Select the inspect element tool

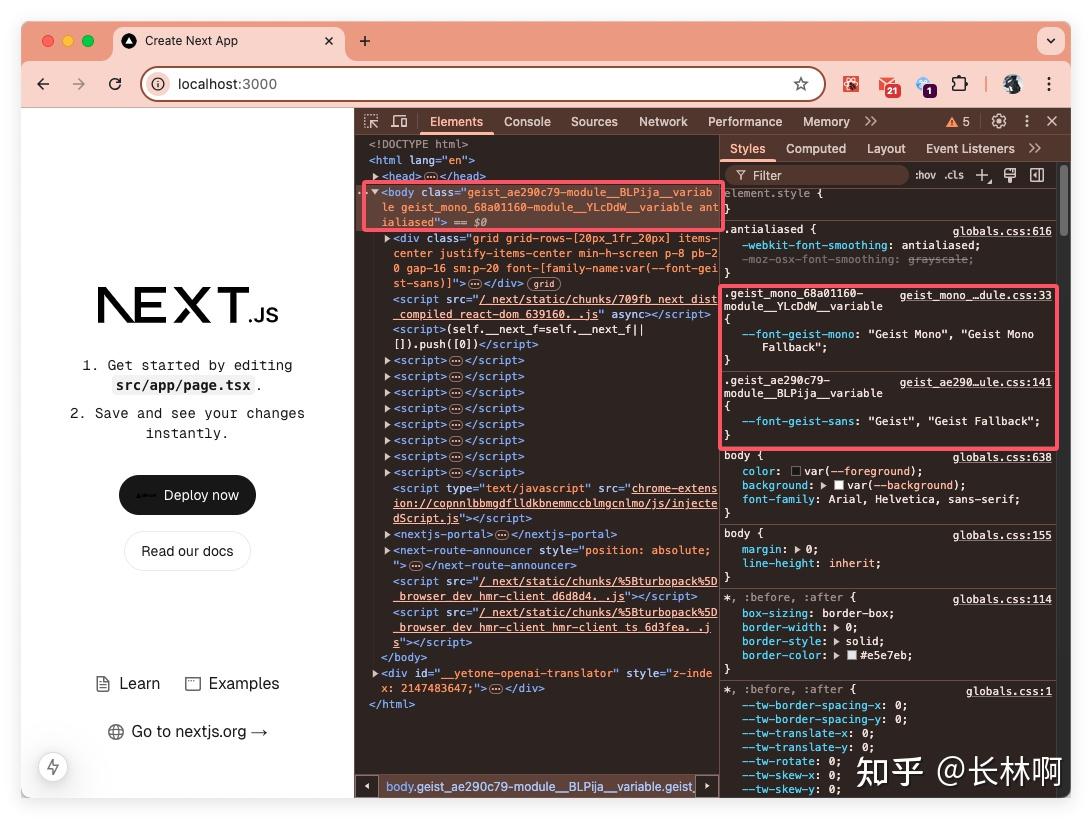371,121
